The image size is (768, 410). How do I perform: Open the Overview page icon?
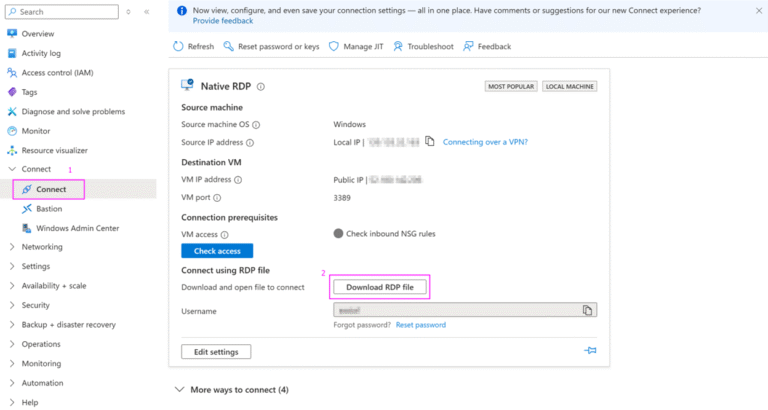(x=12, y=33)
